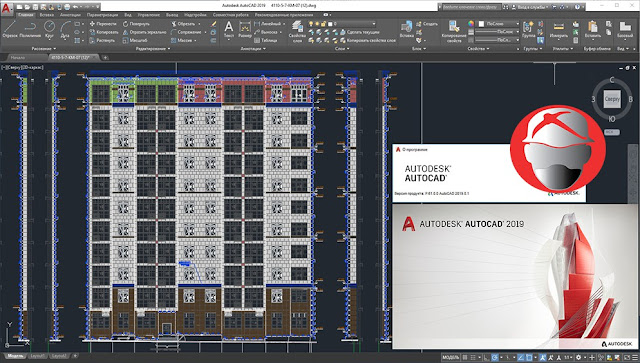This screenshot has height=363, width=640.
Task: Expand the Свойства panel dropdown
Action: tap(478, 49)
